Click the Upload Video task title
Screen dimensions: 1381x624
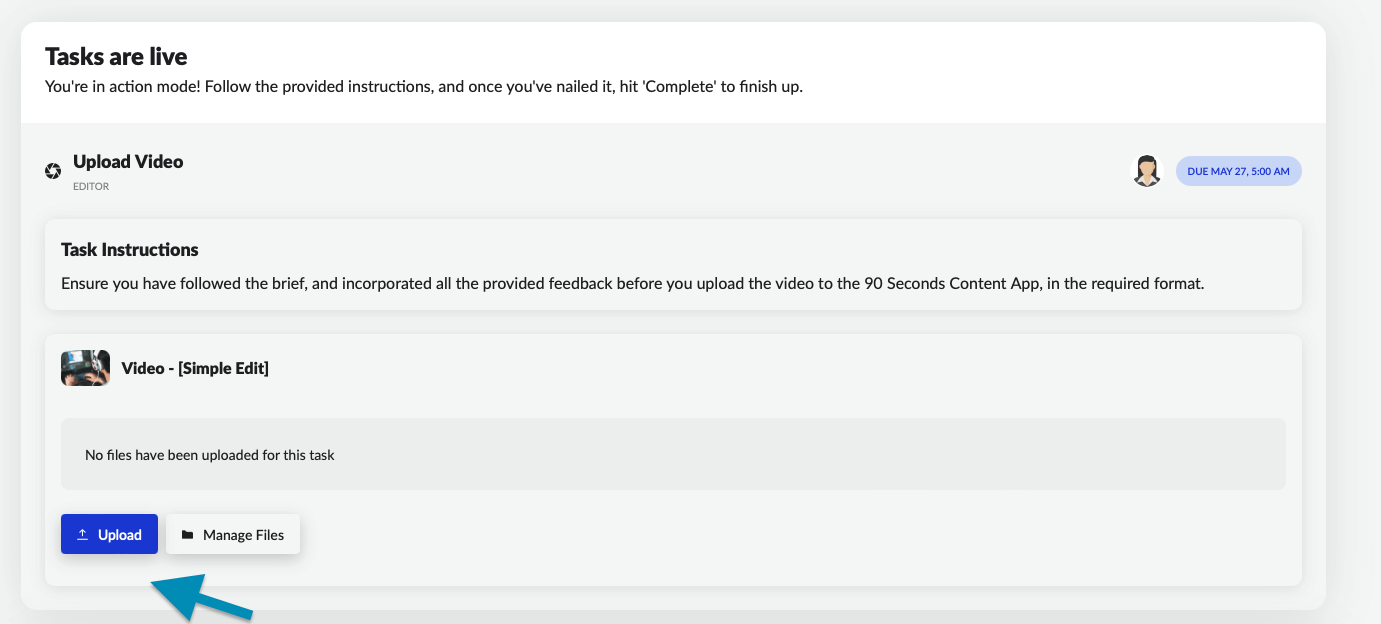coord(128,162)
